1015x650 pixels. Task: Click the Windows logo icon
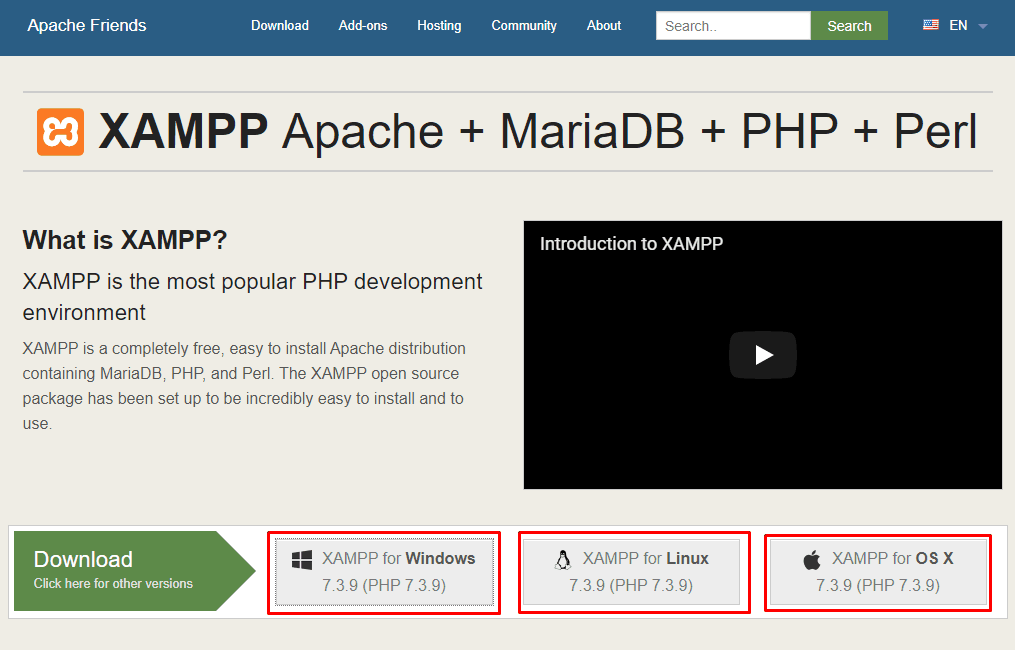pyautogui.click(x=302, y=559)
